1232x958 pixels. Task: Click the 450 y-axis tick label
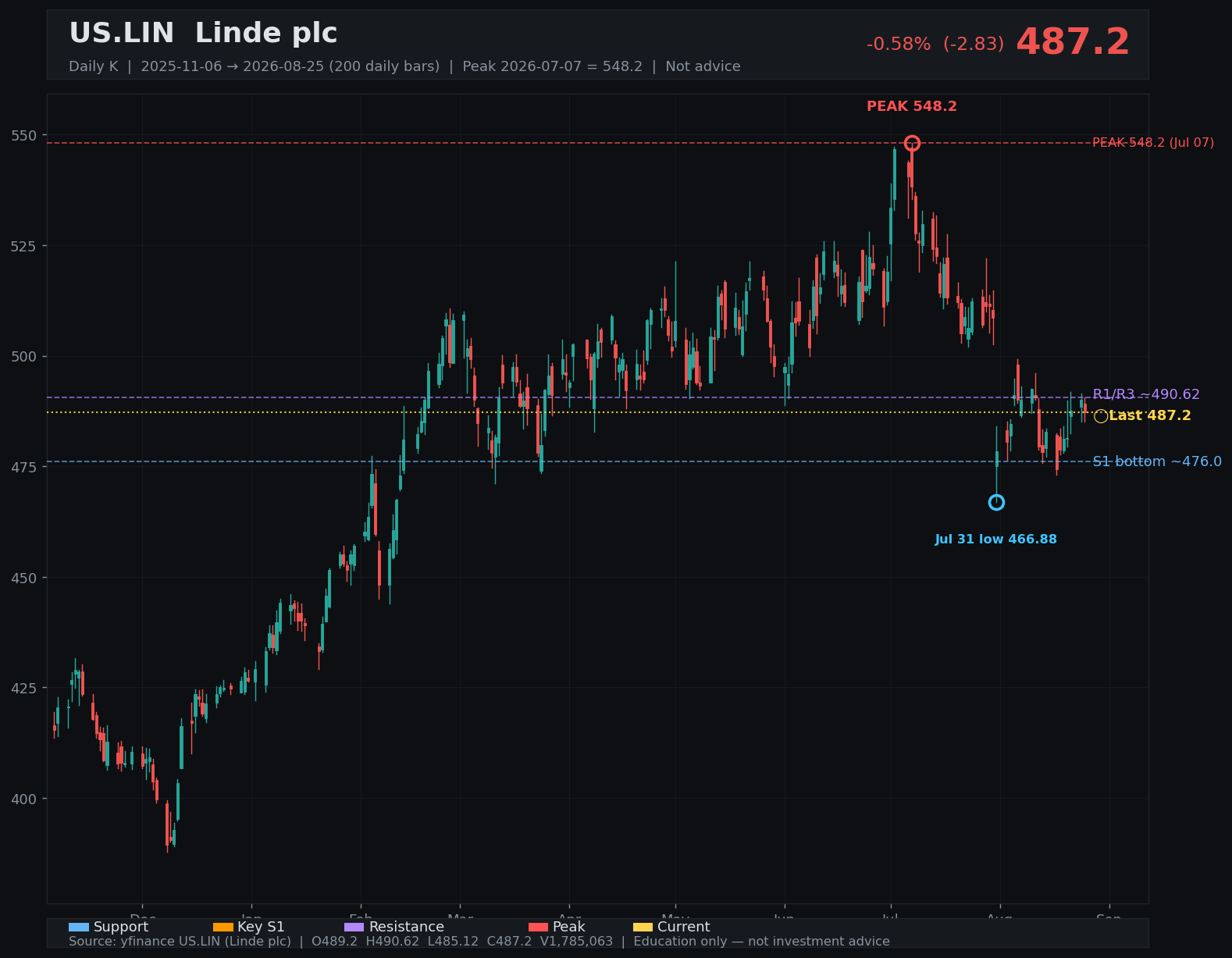23,579
